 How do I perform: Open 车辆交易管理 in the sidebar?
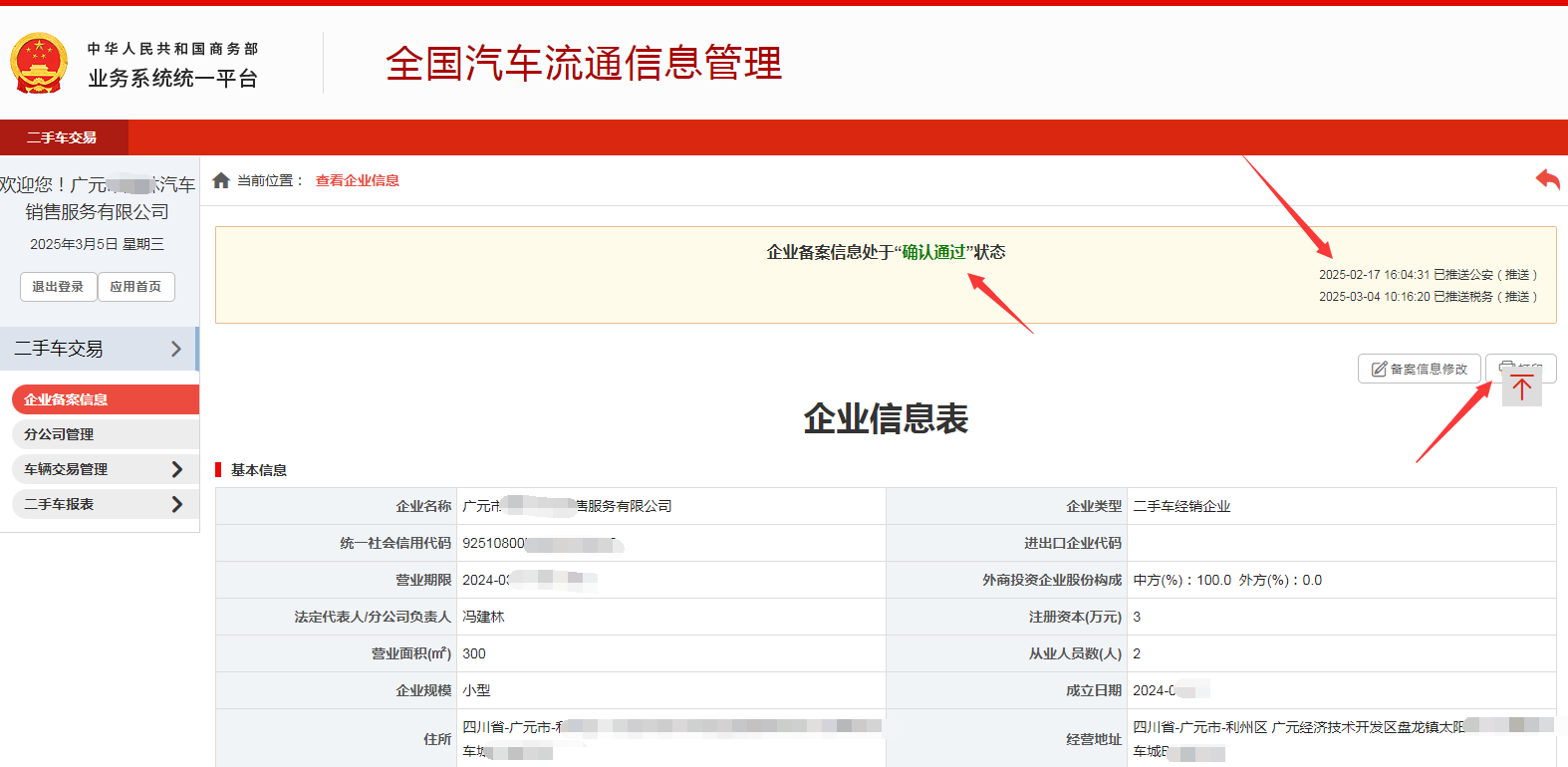pyautogui.click(x=66, y=469)
